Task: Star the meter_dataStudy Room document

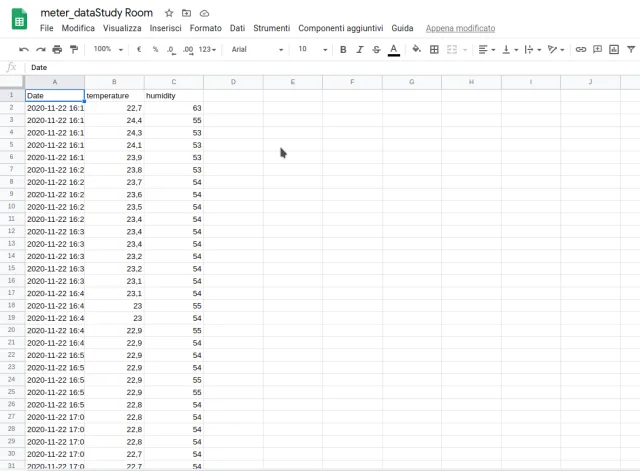Action: tap(169, 13)
